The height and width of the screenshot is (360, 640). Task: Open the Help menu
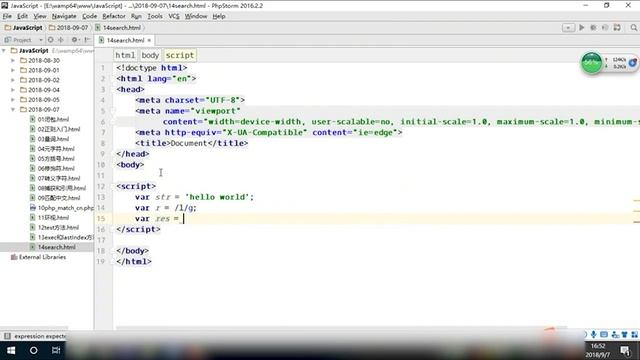(x=219, y=16)
